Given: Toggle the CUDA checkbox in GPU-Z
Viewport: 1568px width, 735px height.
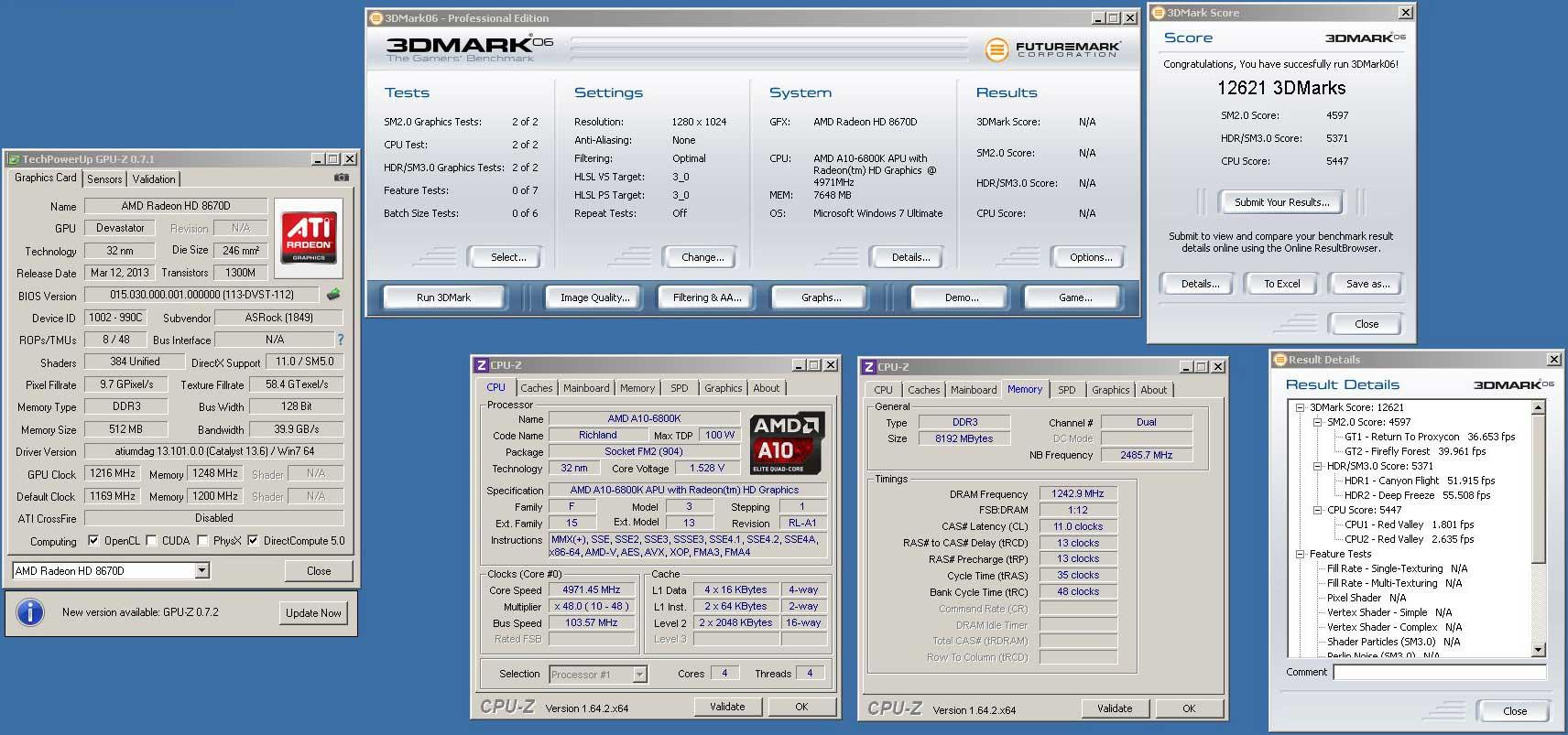Looking at the screenshot, I should [x=151, y=541].
